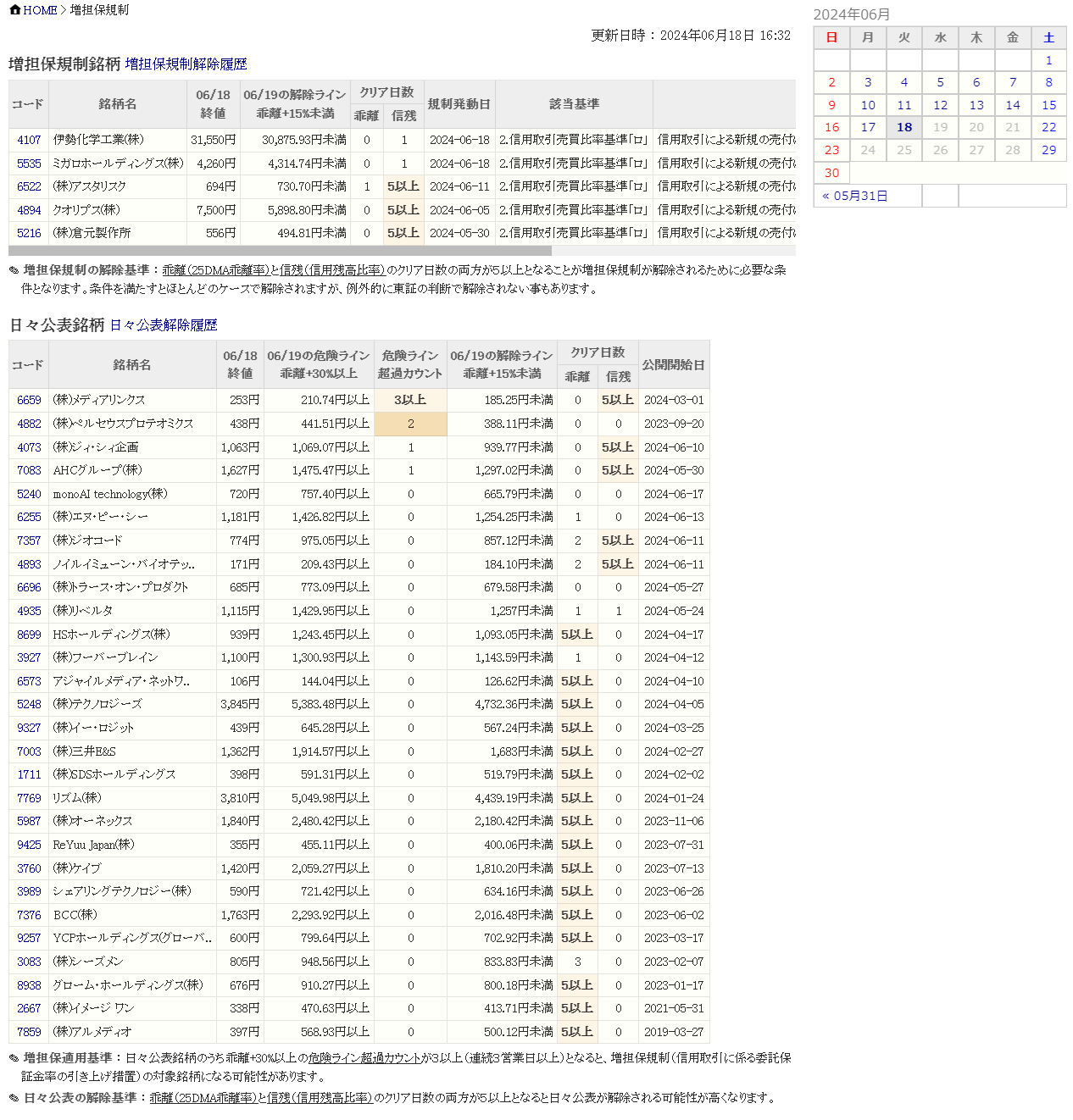This screenshot has width=1073, height=1120.
Task: Click the horizontal scrollbar under 増担保規制 table
Action: 280,251
